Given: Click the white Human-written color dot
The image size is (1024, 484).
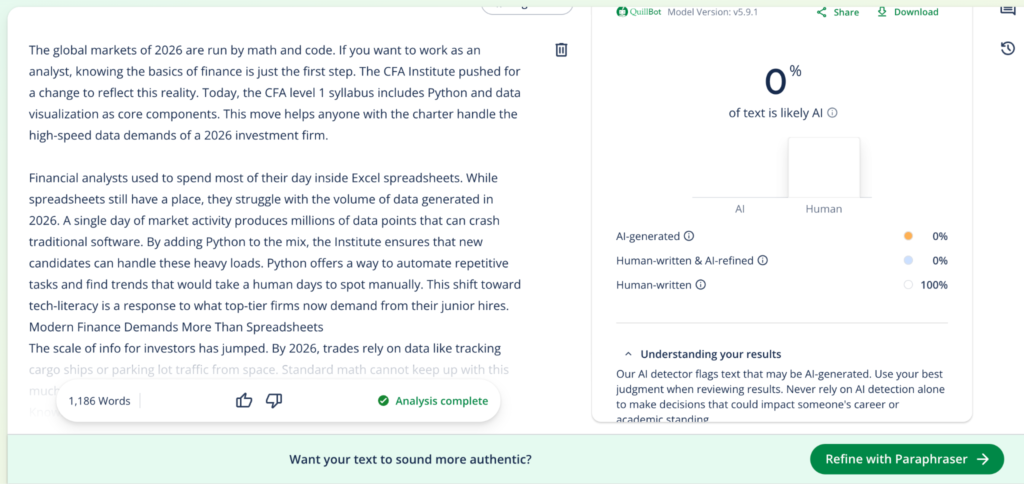Looking at the screenshot, I should pyautogui.click(x=908, y=285).
